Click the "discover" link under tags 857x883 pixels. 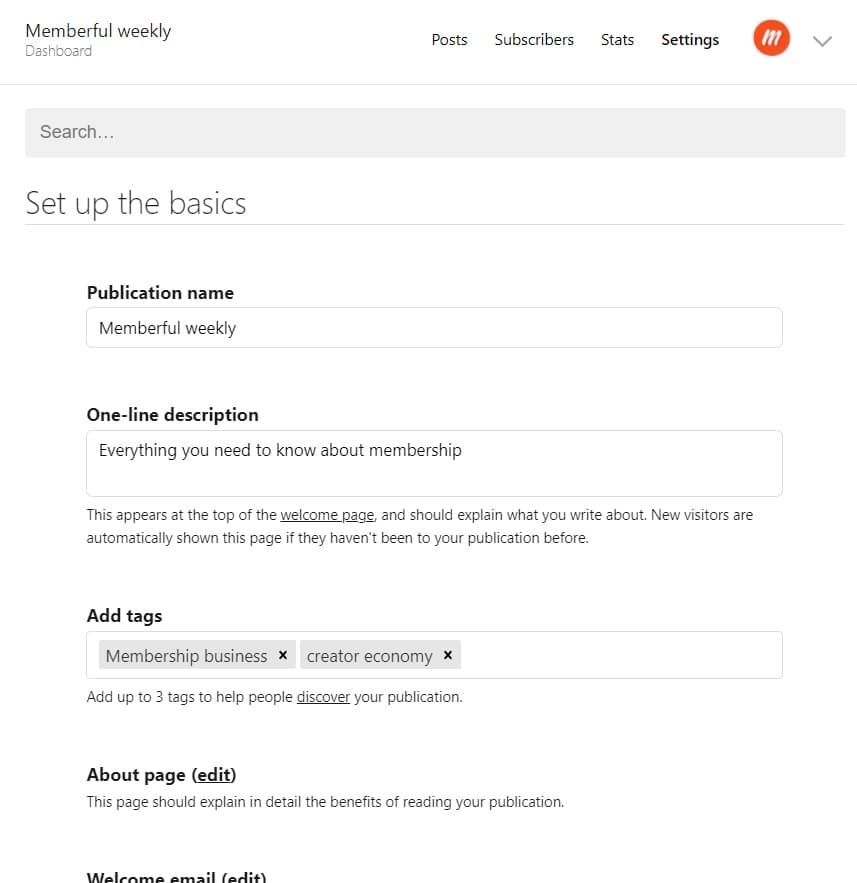pos(322,697)
